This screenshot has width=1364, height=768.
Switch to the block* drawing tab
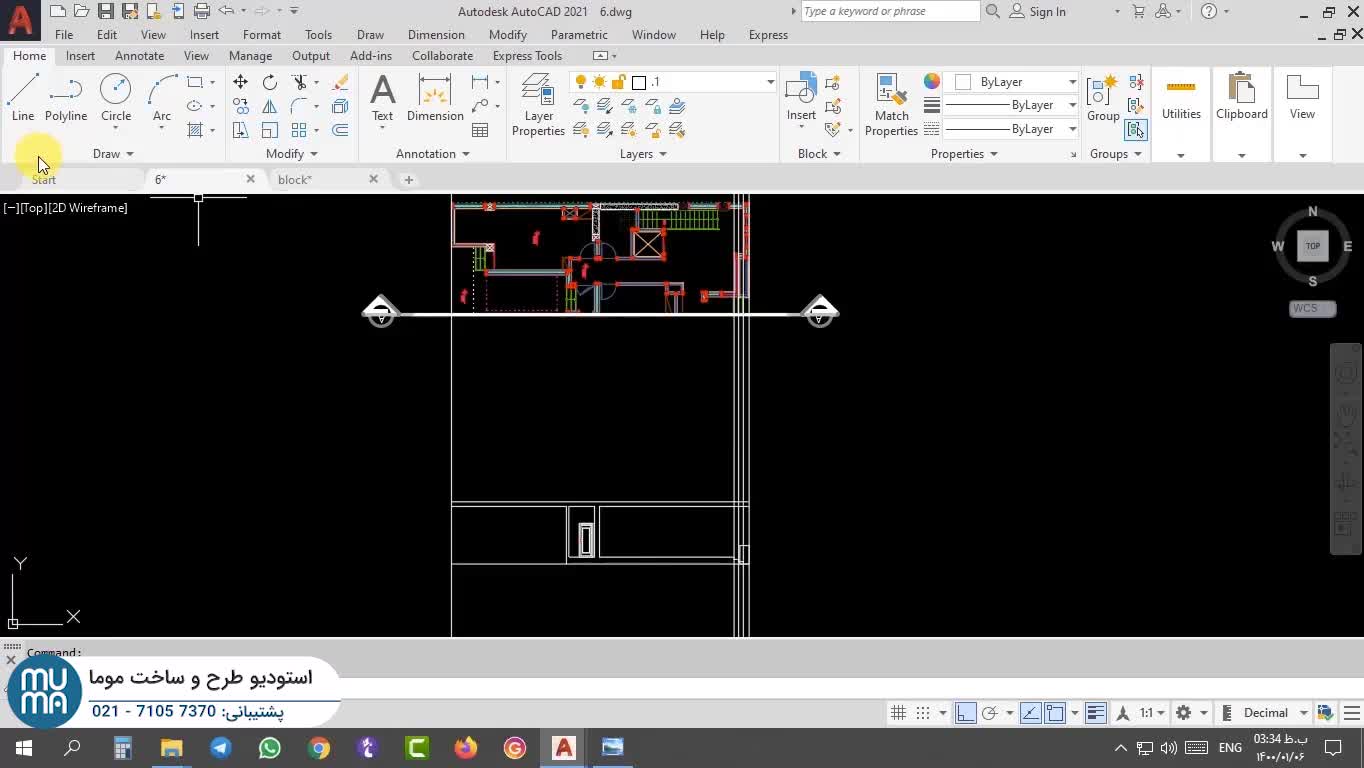coord(295,180)
